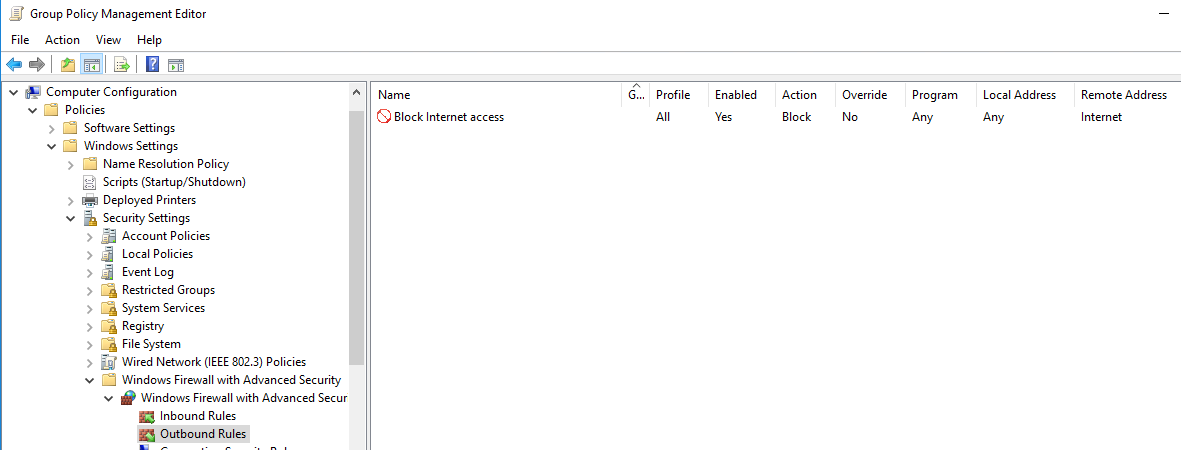Open the View menu
Screen dimensions: 1181x450
(108, 40)
